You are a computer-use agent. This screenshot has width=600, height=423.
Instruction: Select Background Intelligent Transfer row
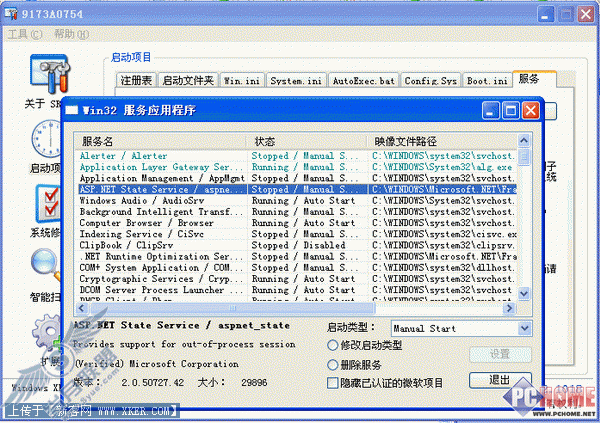pos(297,211)
